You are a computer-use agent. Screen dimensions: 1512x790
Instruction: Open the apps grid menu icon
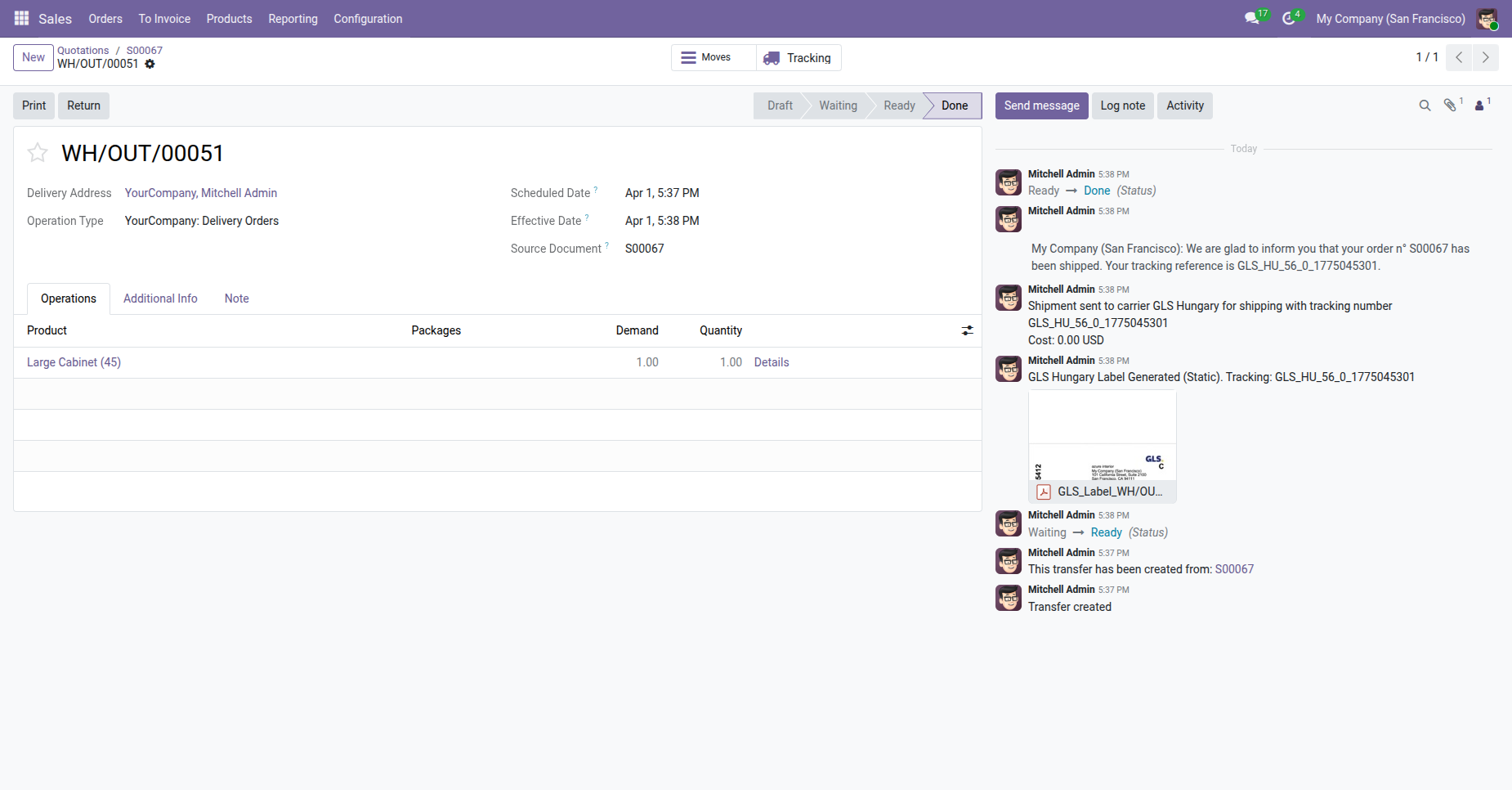(x=21, y=18)
